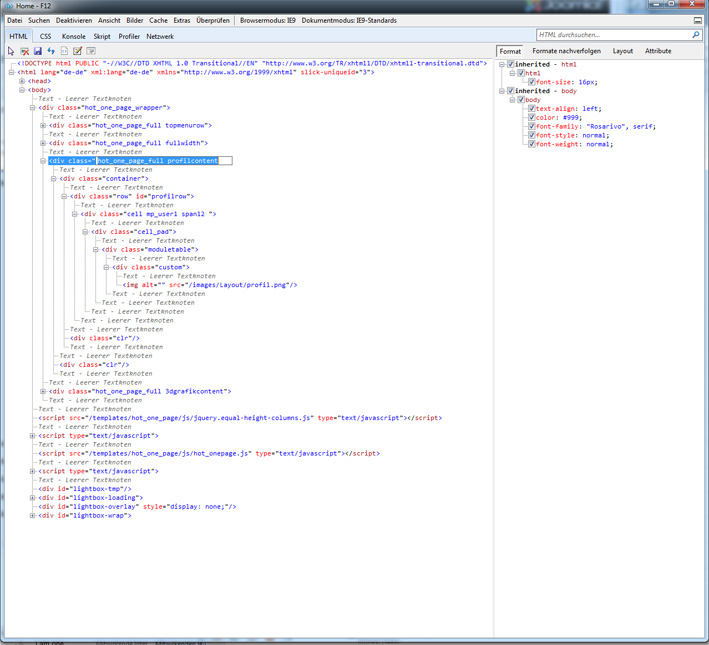Select the img profil.png element
Screen dimensions: 709x645
click(210, 285)
